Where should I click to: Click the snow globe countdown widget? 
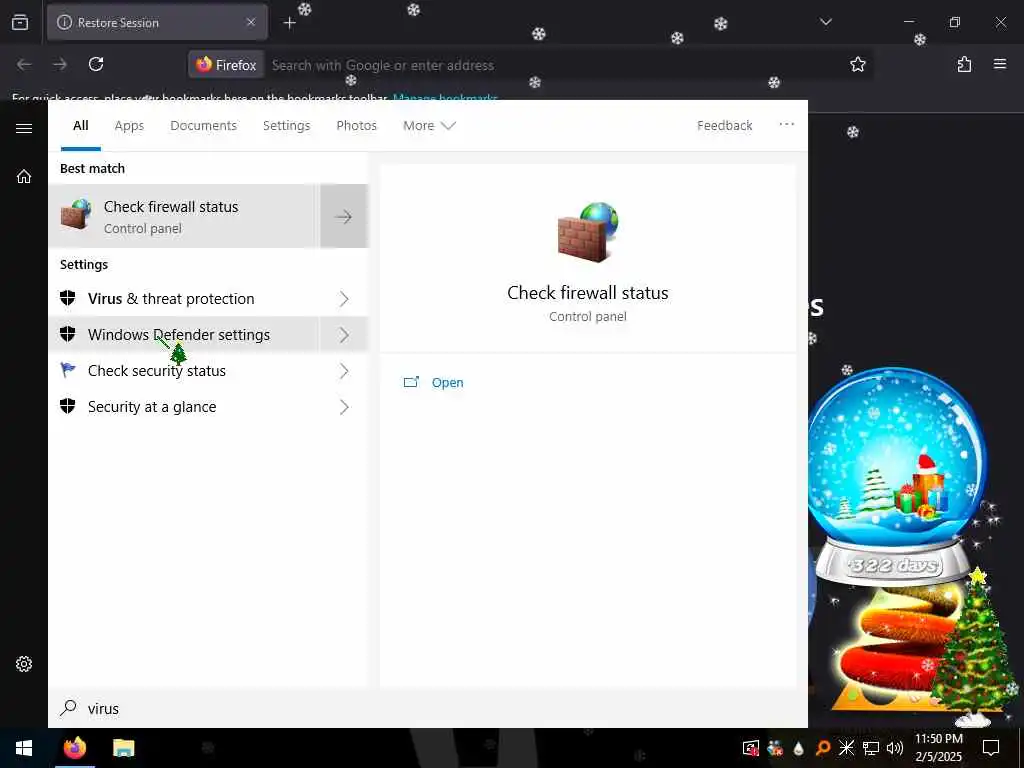pyautogui.click(x=897, y=475)
